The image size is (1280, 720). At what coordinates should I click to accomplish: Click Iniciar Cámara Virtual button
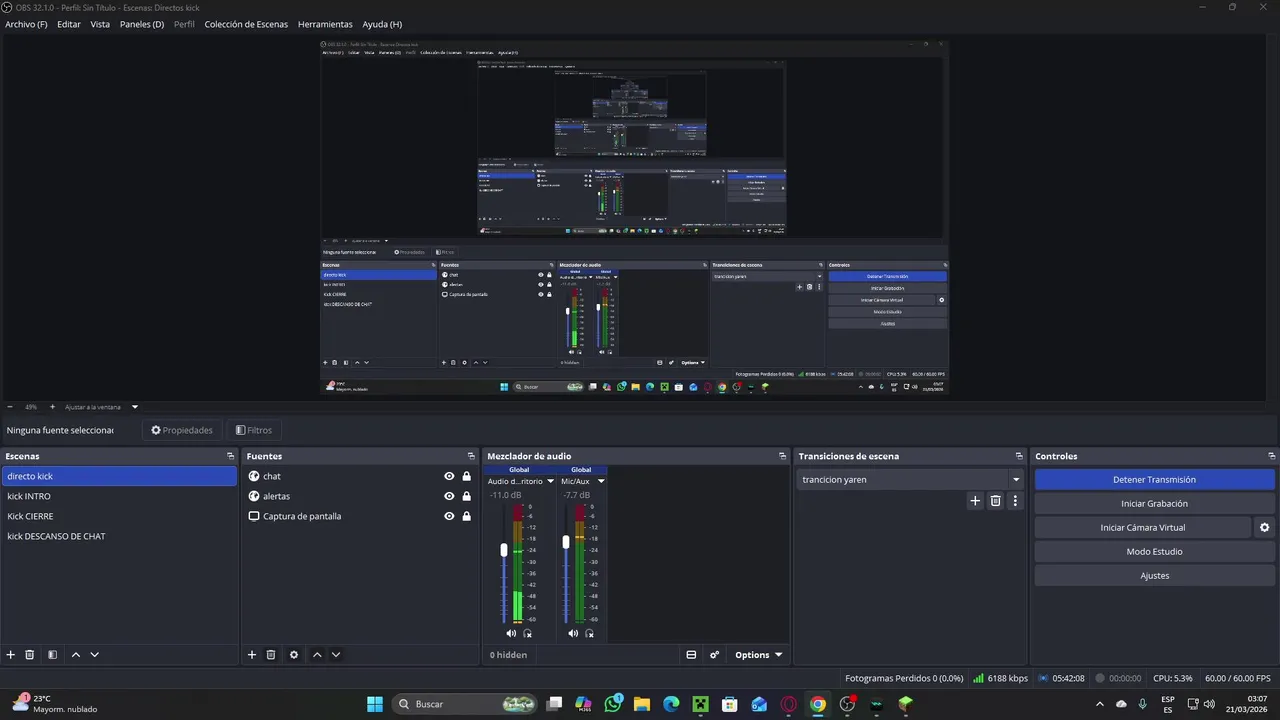pos(1142,527)
